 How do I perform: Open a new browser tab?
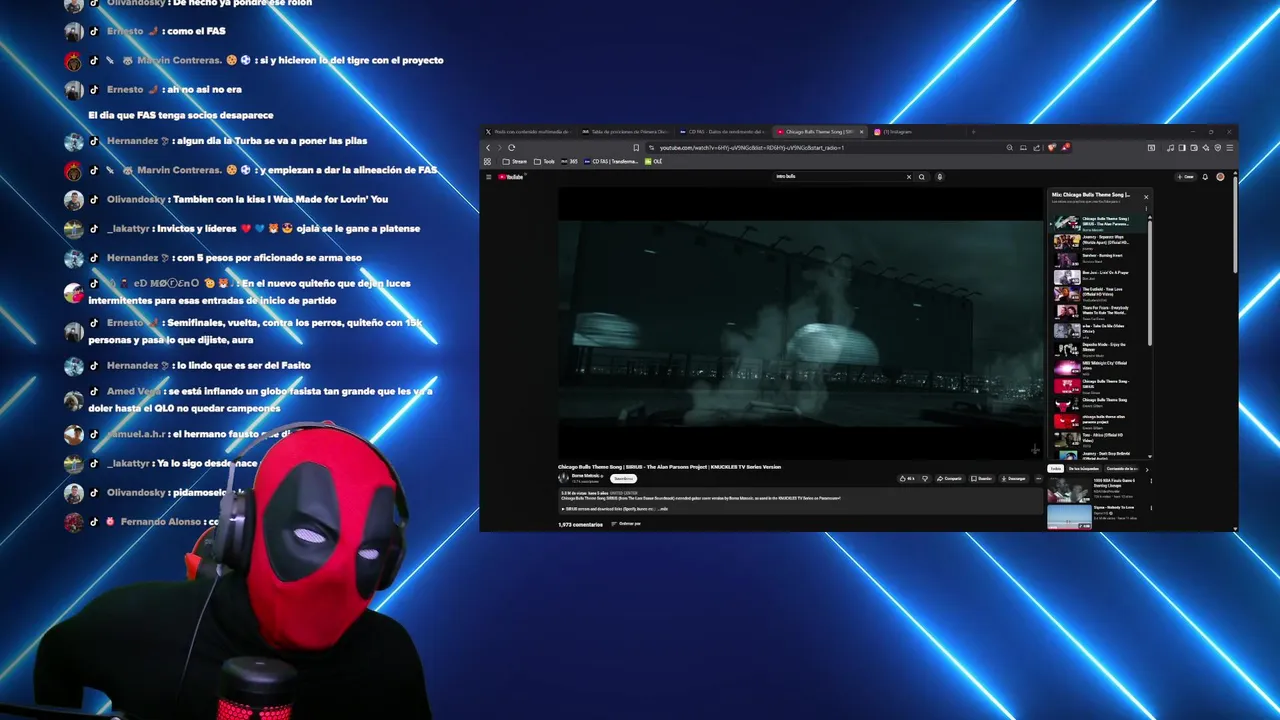(x=973, y=132)
